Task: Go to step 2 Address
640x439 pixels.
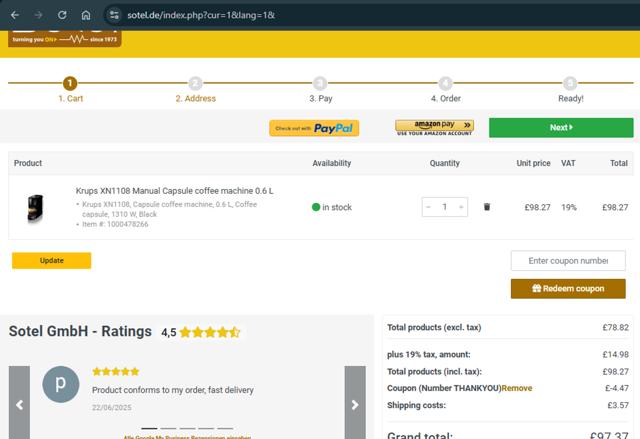Action: click(x=196, y=98)
